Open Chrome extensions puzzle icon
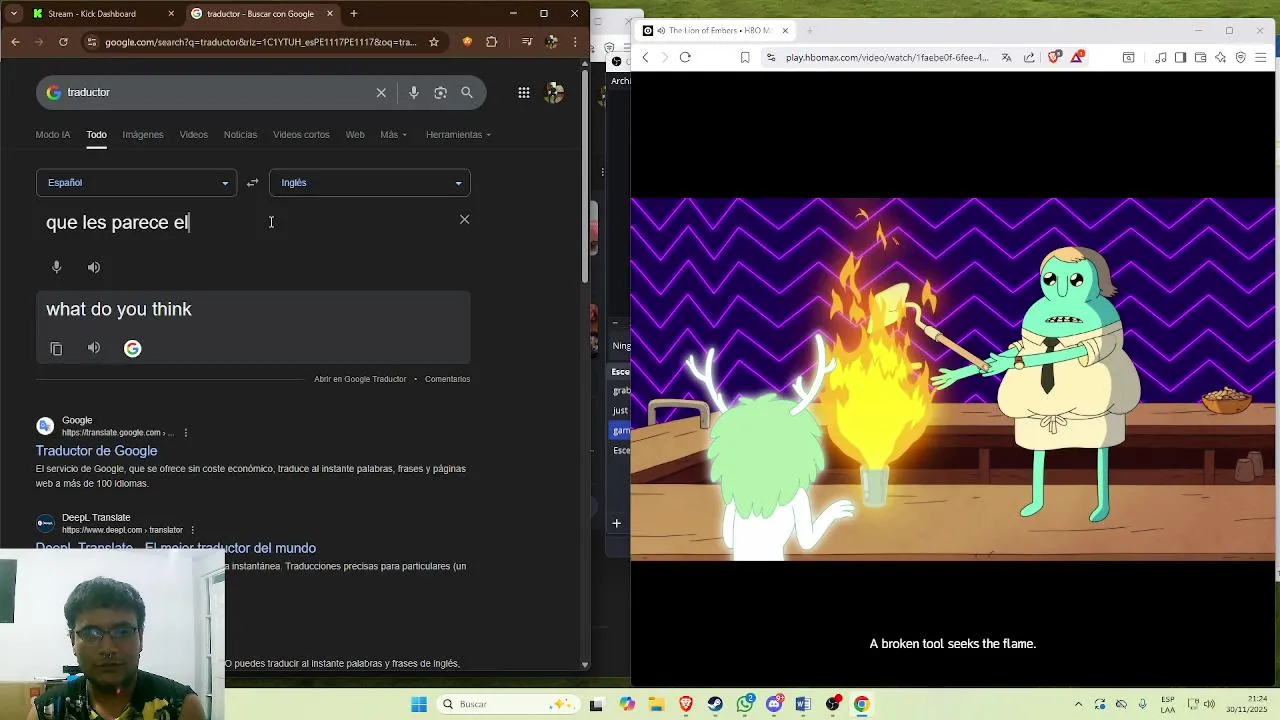Image resolution: width=1280 pixels, height=720 pixels. 491,42
